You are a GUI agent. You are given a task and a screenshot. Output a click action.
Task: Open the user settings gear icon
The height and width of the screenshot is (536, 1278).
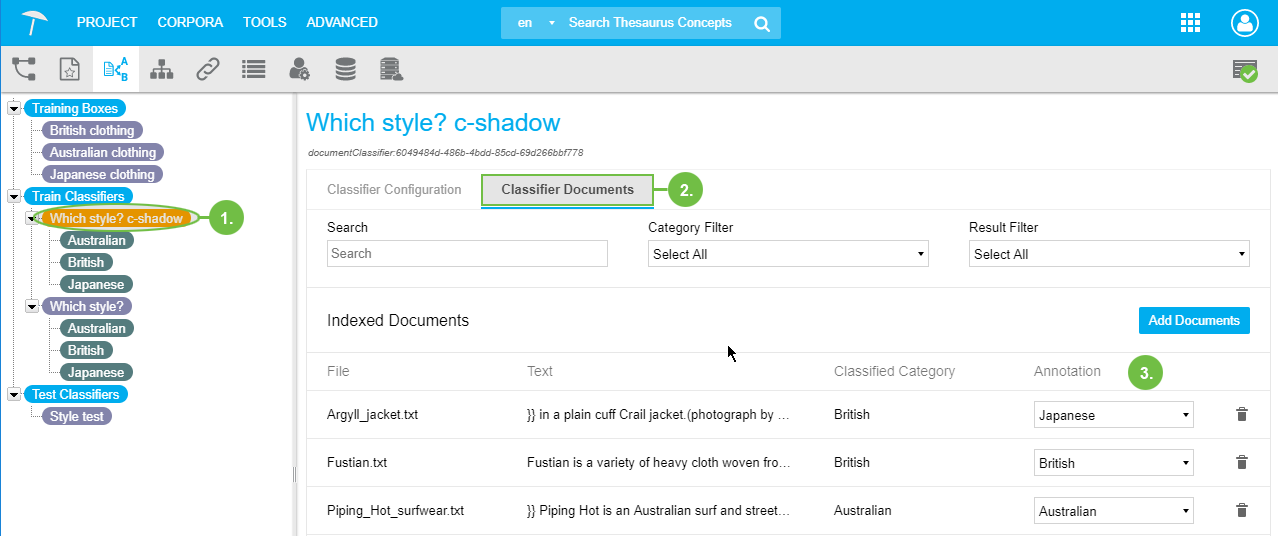[x=299, y=69]
